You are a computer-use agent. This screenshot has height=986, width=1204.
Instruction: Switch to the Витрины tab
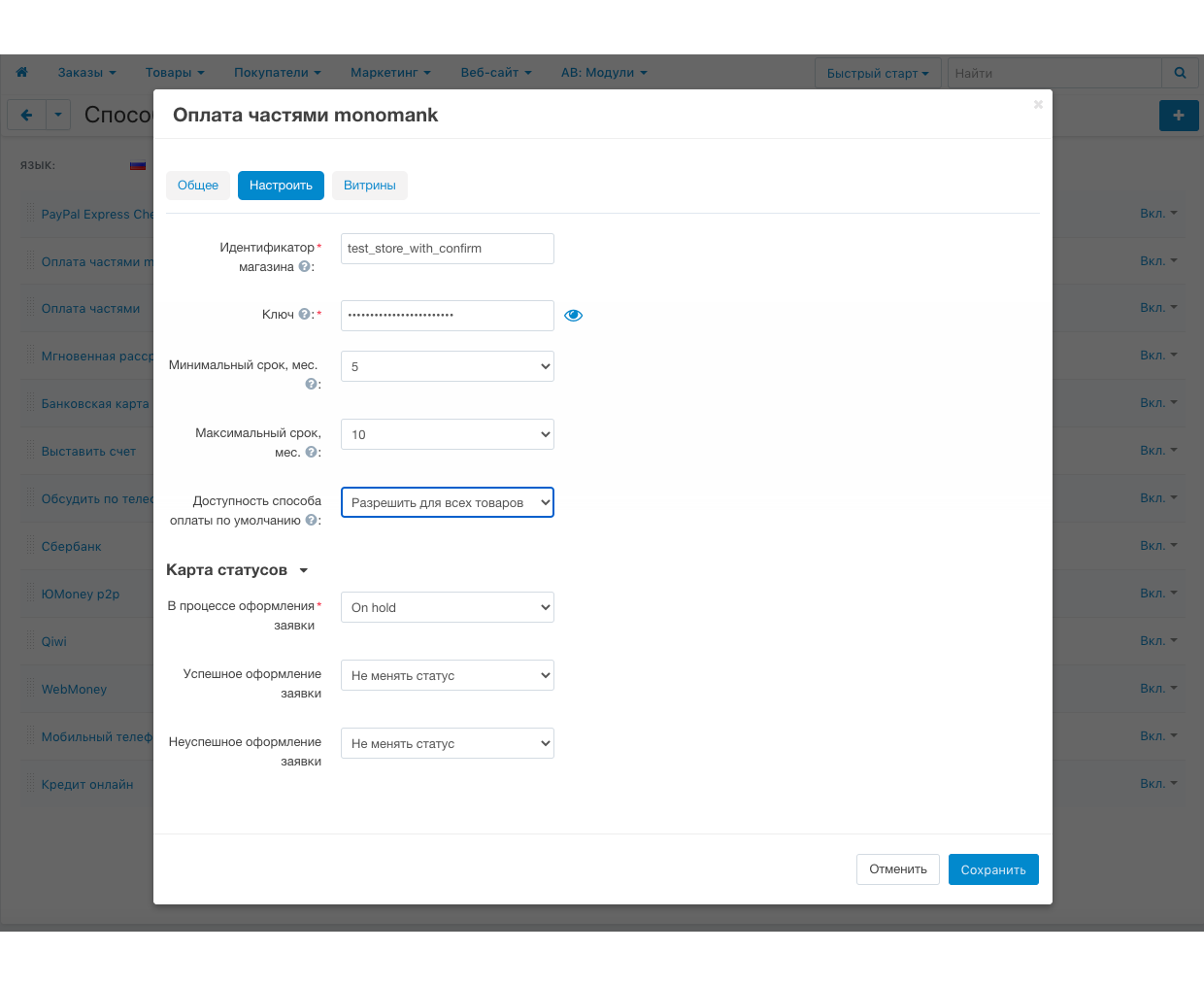(x=369, y=186)
